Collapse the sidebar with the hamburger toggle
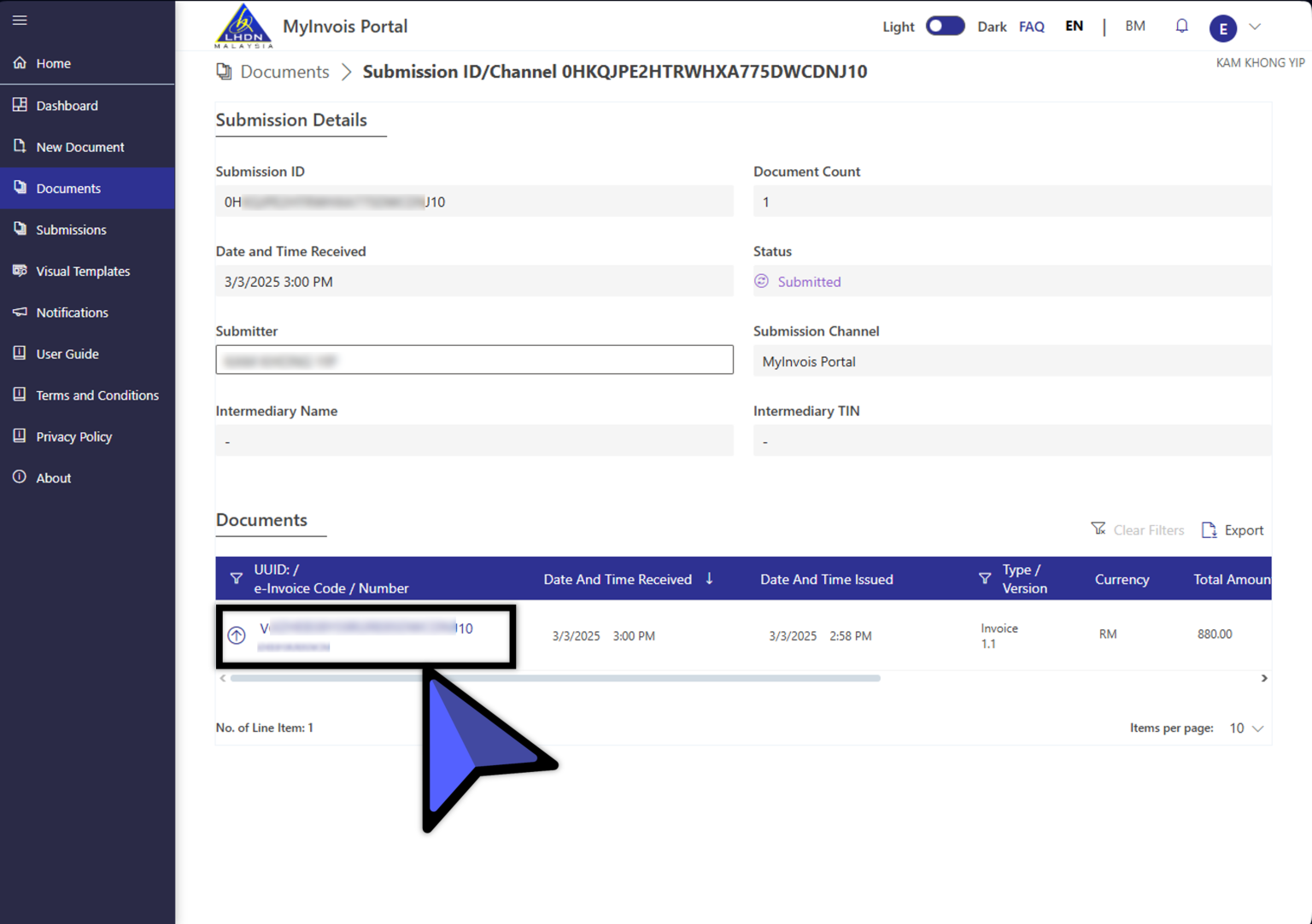Viewport: 1312px width, 924px height. (20, 20)
